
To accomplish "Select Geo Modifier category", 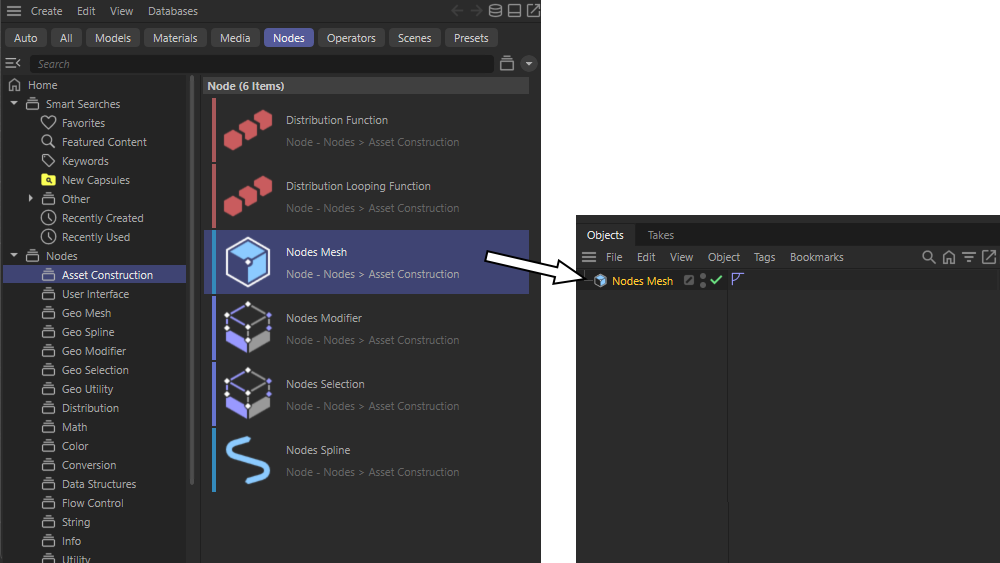I will point(94,351).
